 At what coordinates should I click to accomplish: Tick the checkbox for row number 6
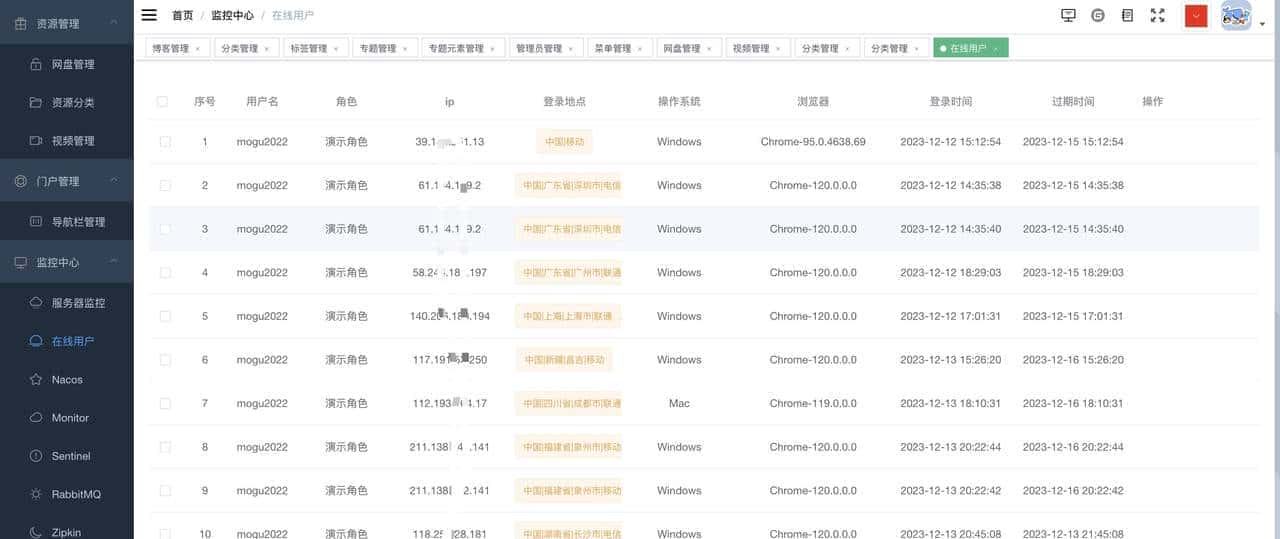coord(165,360)
